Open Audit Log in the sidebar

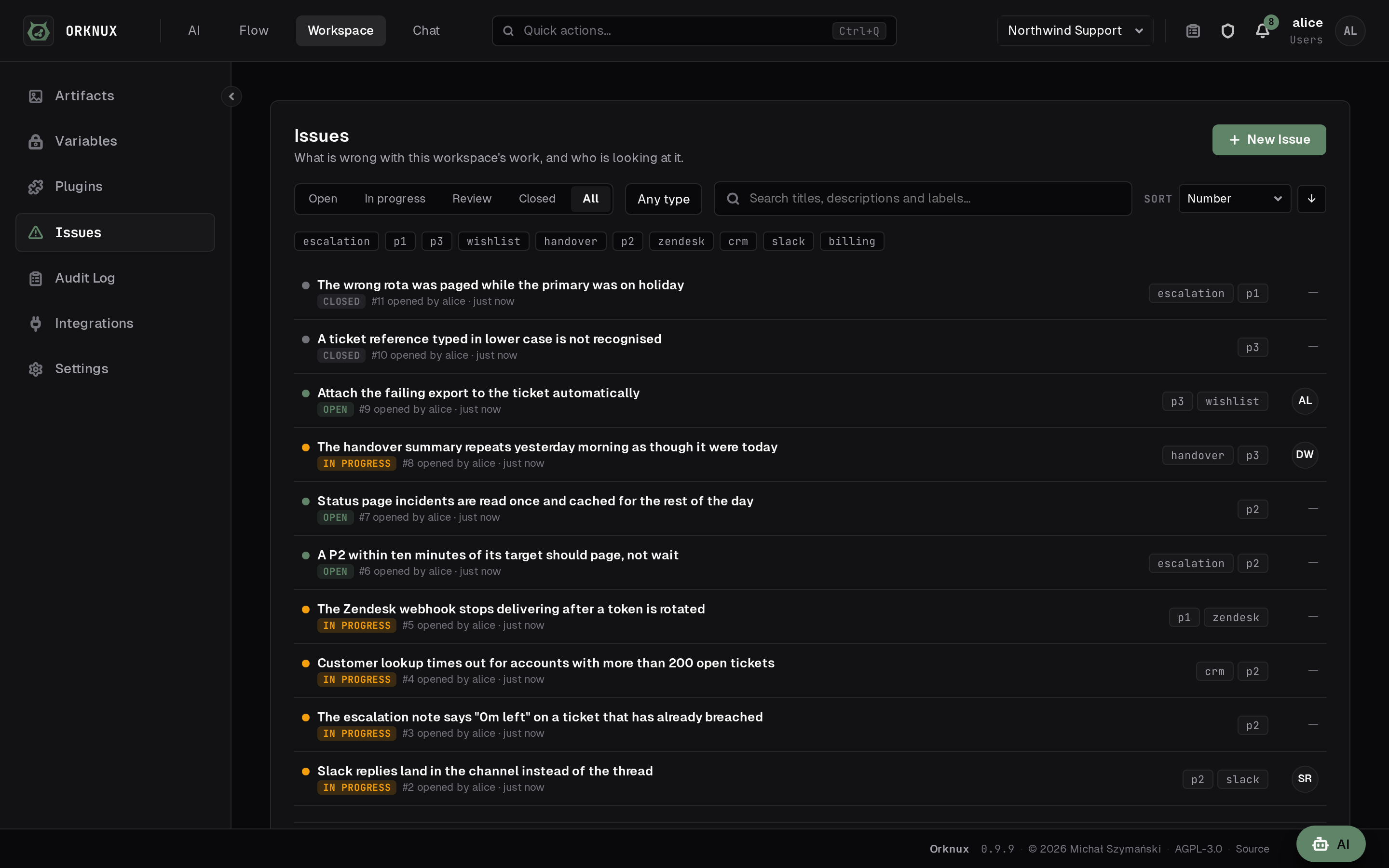click(115, 278)
